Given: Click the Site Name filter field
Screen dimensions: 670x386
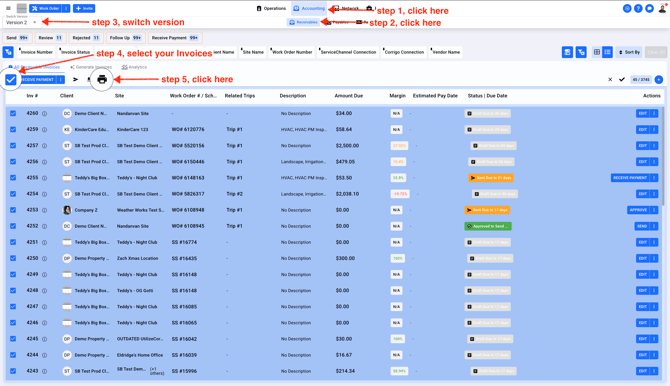Looking at the screenshot, I should pos(253,52).
